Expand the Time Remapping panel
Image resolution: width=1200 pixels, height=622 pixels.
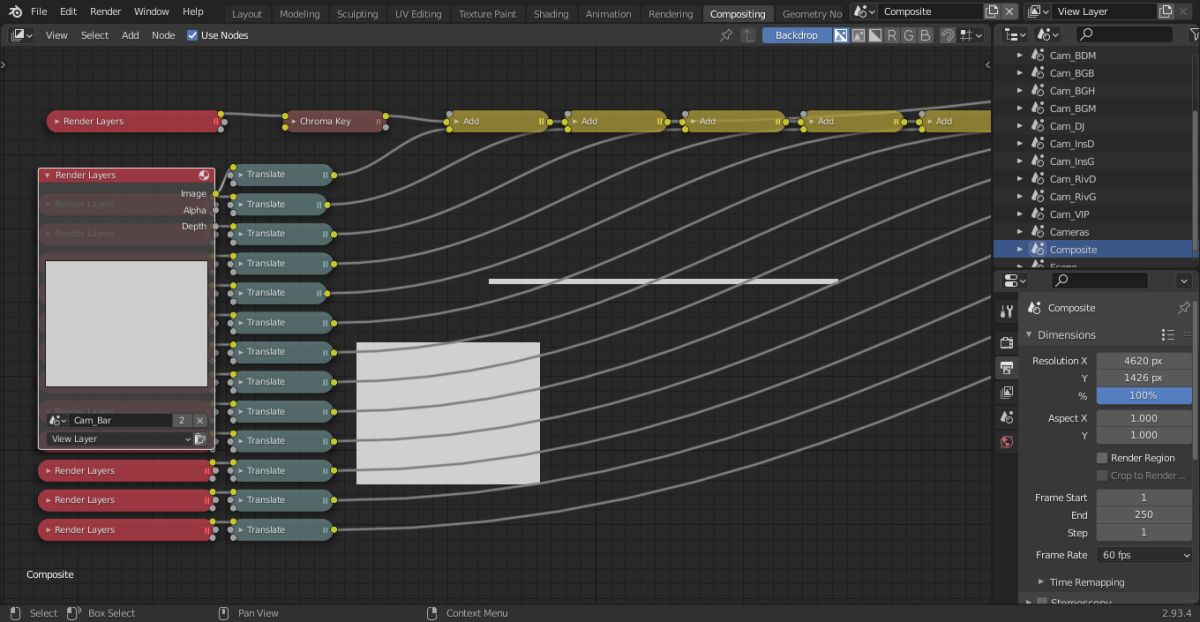[1041, 582]
